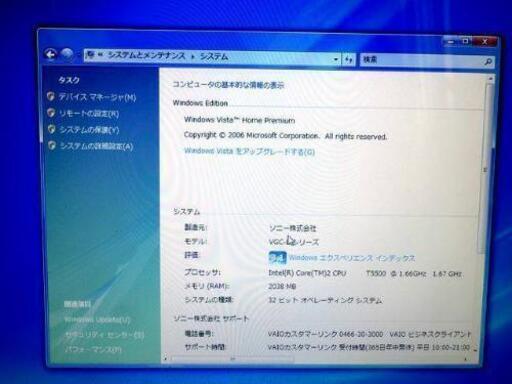The image size is (512, 384).
Task: Select システムとメンテナンス breadcrumb
Action: pyautogui.click(x=146, y=56)
